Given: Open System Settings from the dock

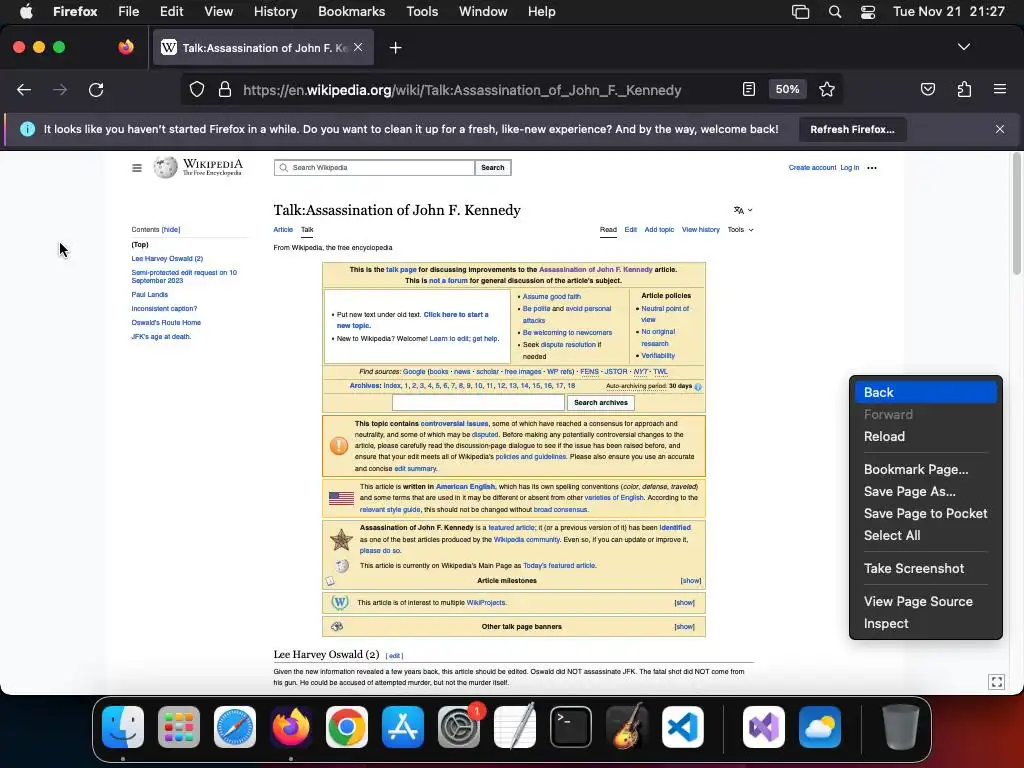Looking at the screenshot, I should tap(459, 727).
